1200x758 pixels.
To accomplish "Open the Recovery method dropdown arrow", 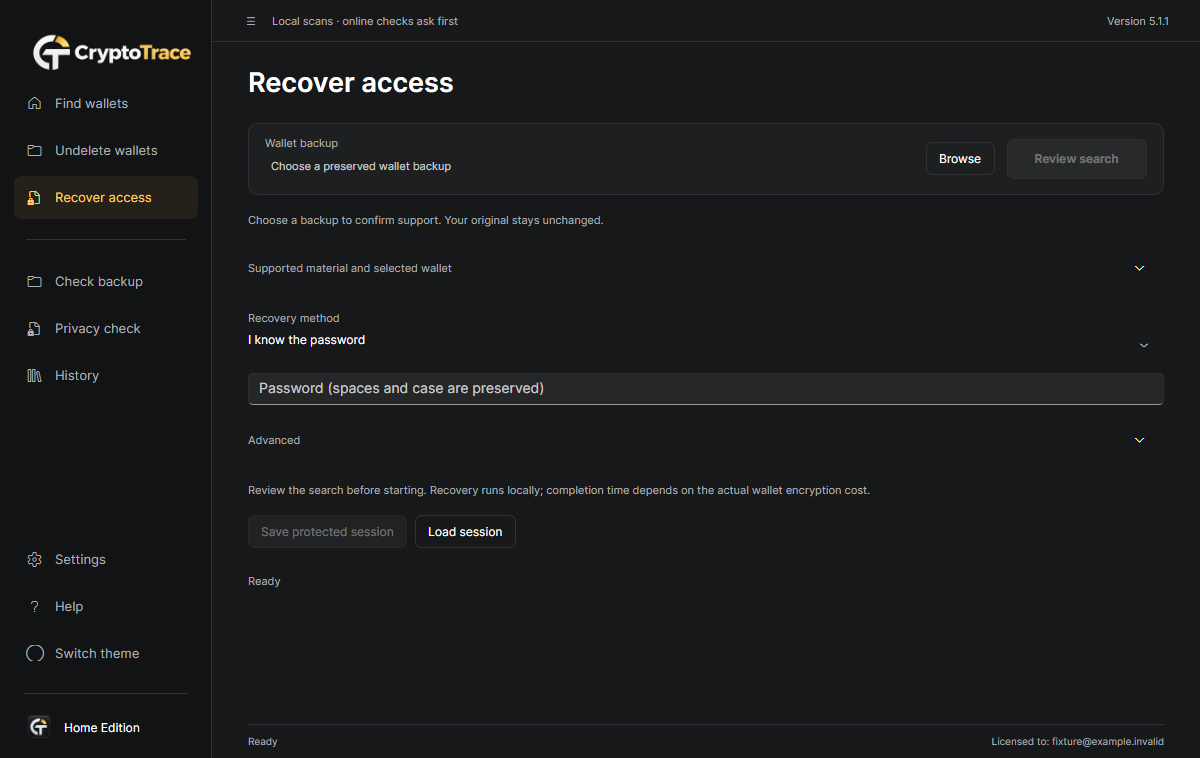I will pos(1144,345).
